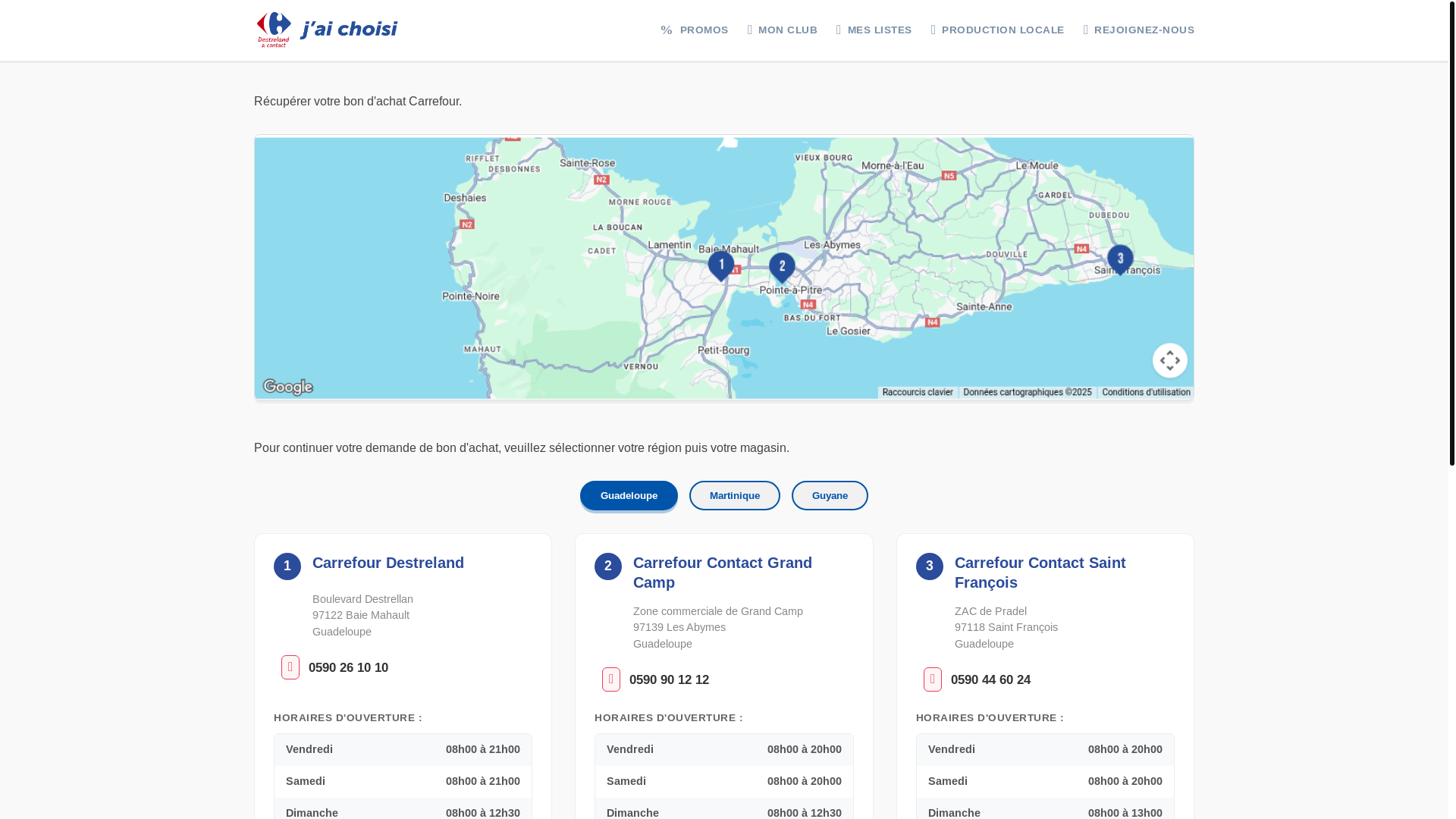1456x819 pixels.
Task: Click the Google logo on map
Action: click(288, 387)
